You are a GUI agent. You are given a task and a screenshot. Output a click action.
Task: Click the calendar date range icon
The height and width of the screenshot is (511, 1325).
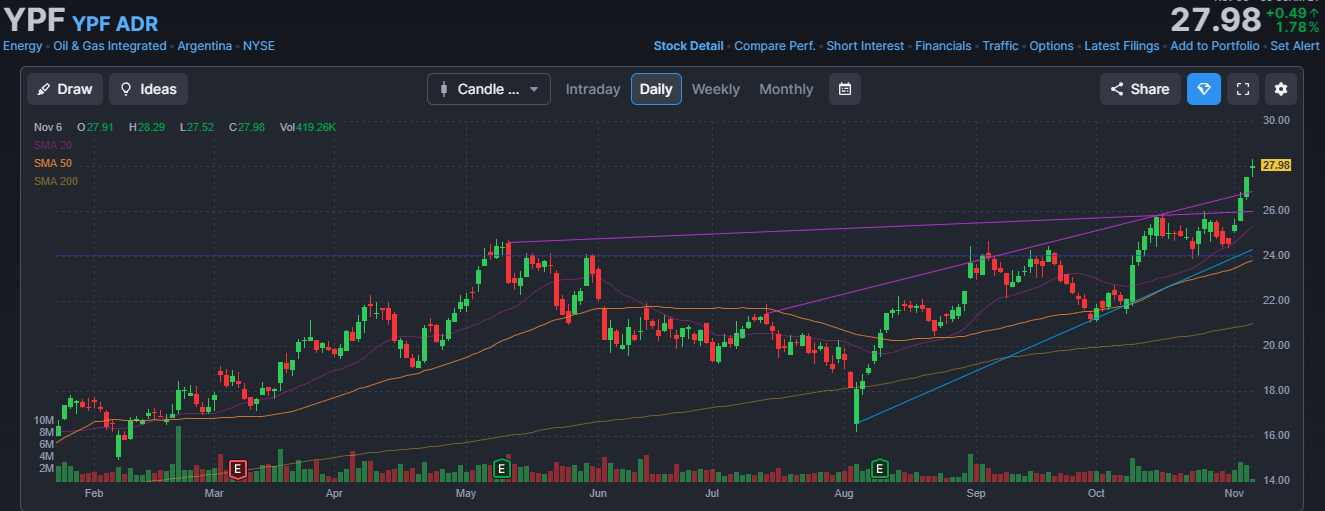point(845,89)
